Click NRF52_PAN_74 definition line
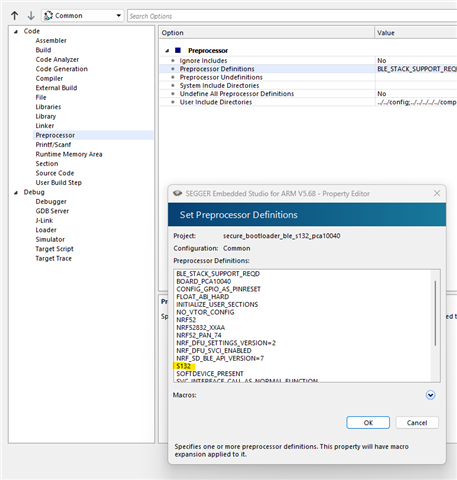457x480 pixels. tap(199, 335)
